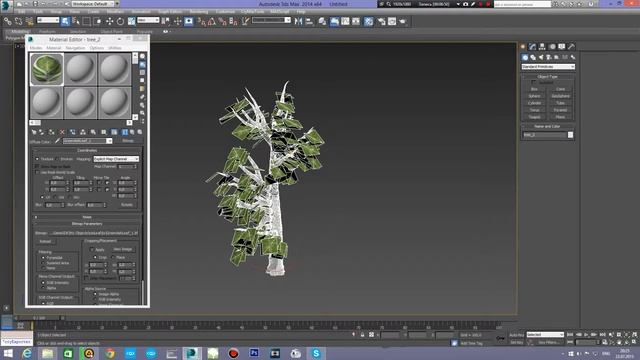Open Material Editor from main toolbar

pos(369,21)
